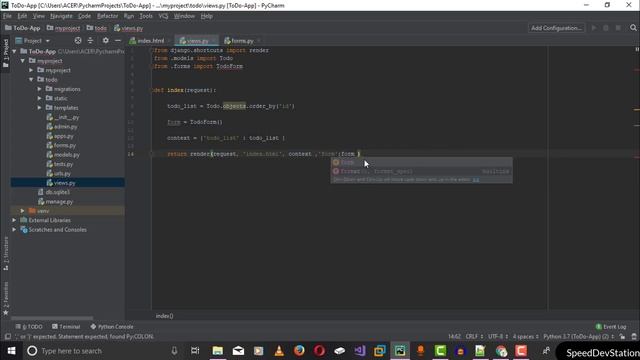Open the Refactor menu

click(107, 16)
